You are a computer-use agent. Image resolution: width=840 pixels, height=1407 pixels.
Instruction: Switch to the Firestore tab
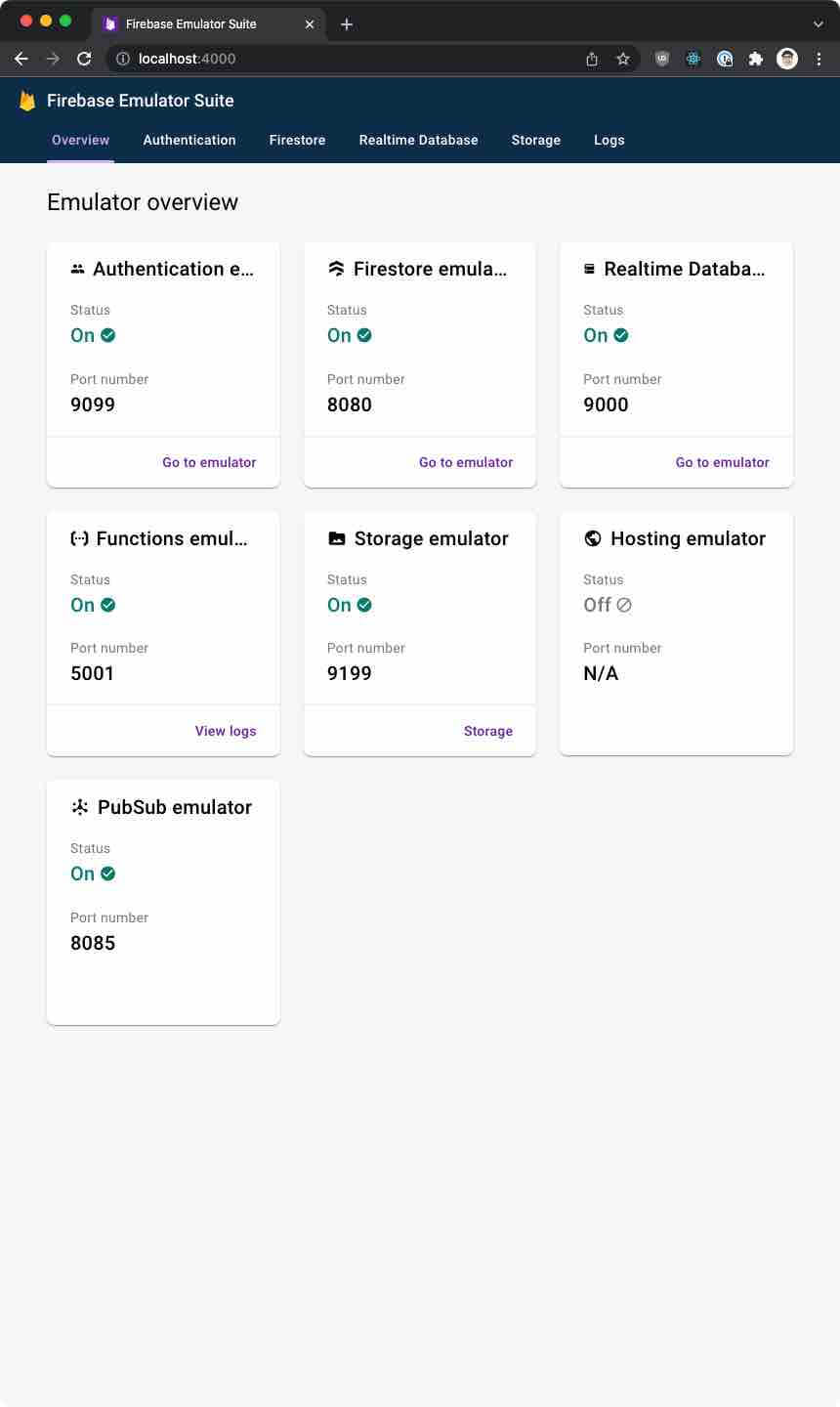pos(297,140)
